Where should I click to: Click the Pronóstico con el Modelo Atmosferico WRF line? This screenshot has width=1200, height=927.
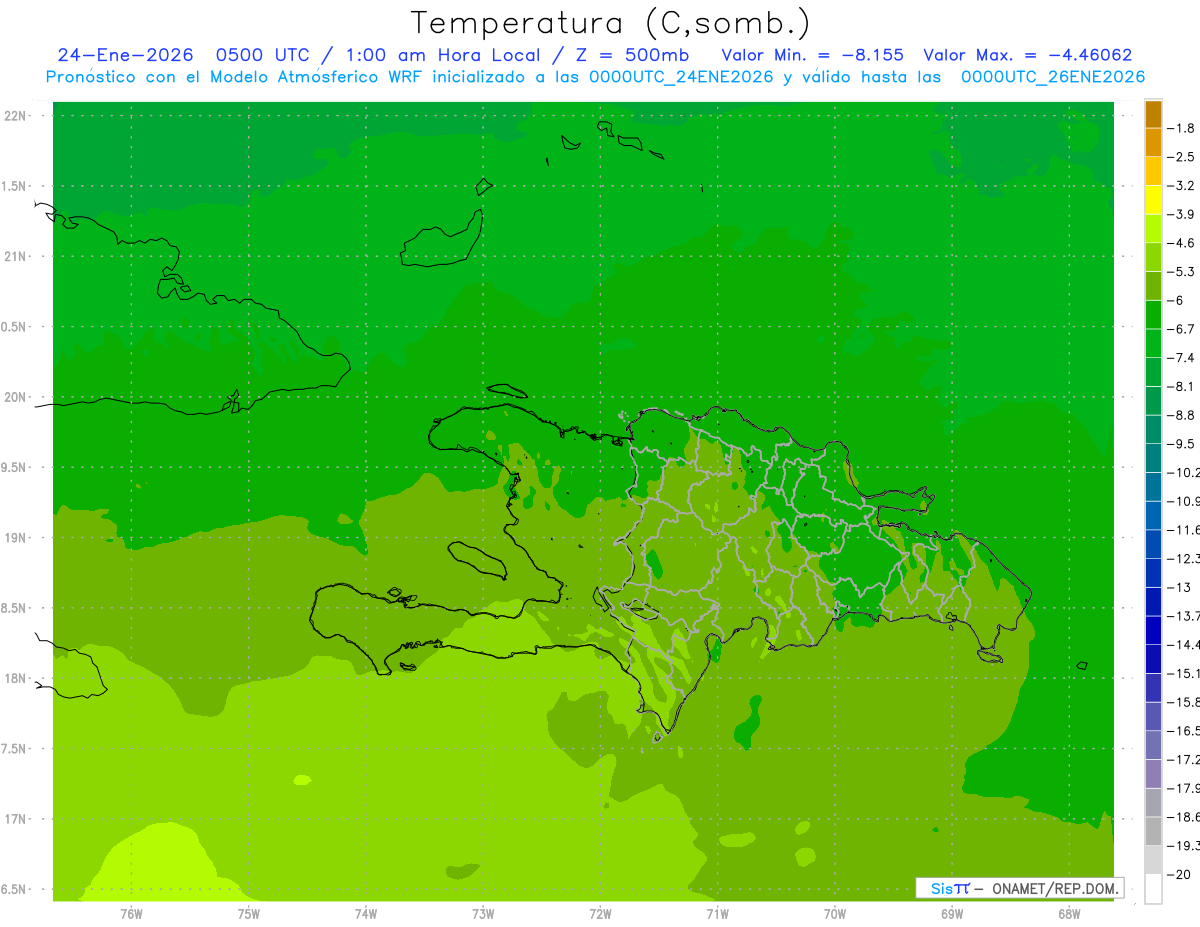pyautogui.click(x=595, y=77)
